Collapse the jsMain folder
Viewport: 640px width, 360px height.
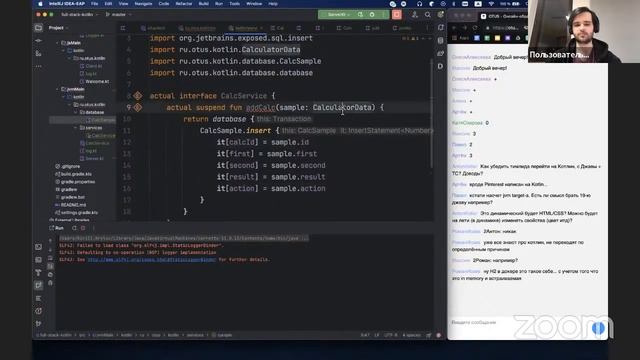57,43
